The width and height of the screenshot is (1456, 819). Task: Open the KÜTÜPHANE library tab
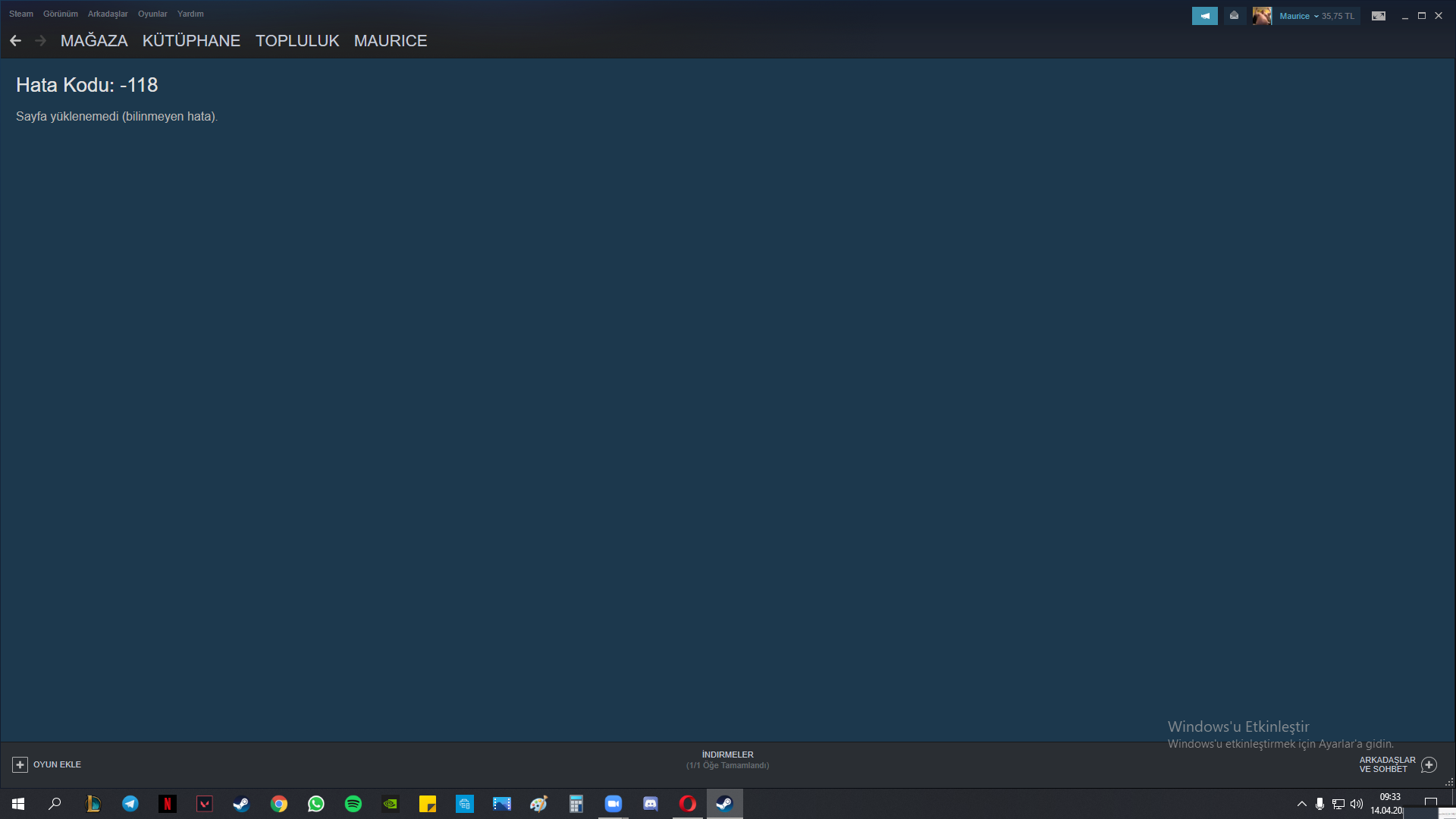[x=191, y=41]
